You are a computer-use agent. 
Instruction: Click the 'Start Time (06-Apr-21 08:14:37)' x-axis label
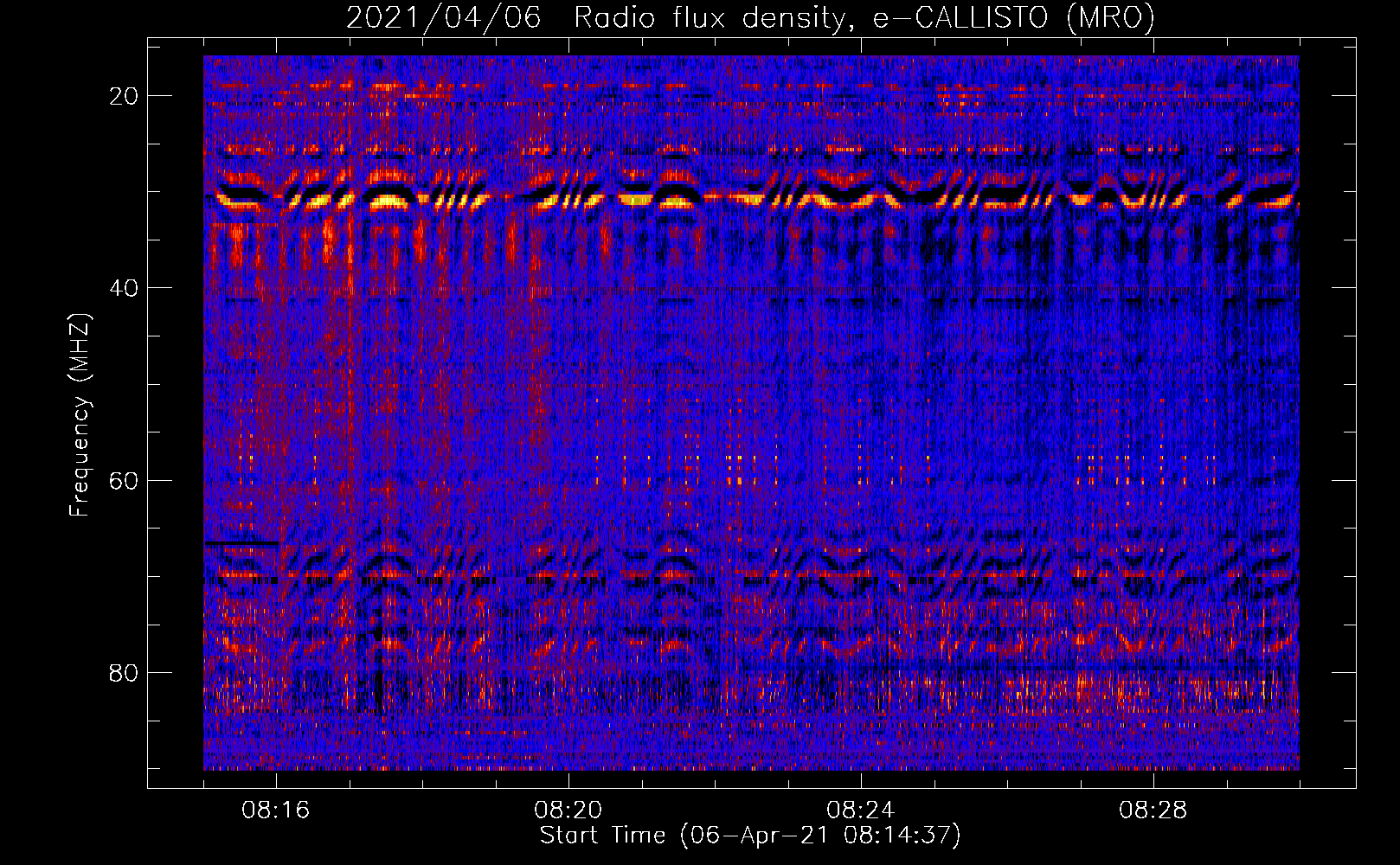[x=750, y=836]
